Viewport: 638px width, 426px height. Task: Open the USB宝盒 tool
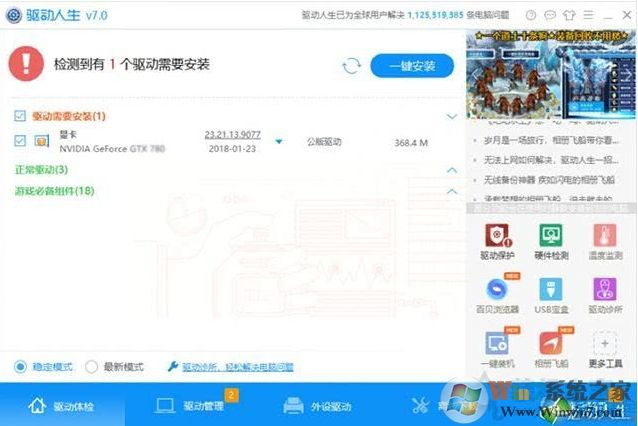[551, 295]
